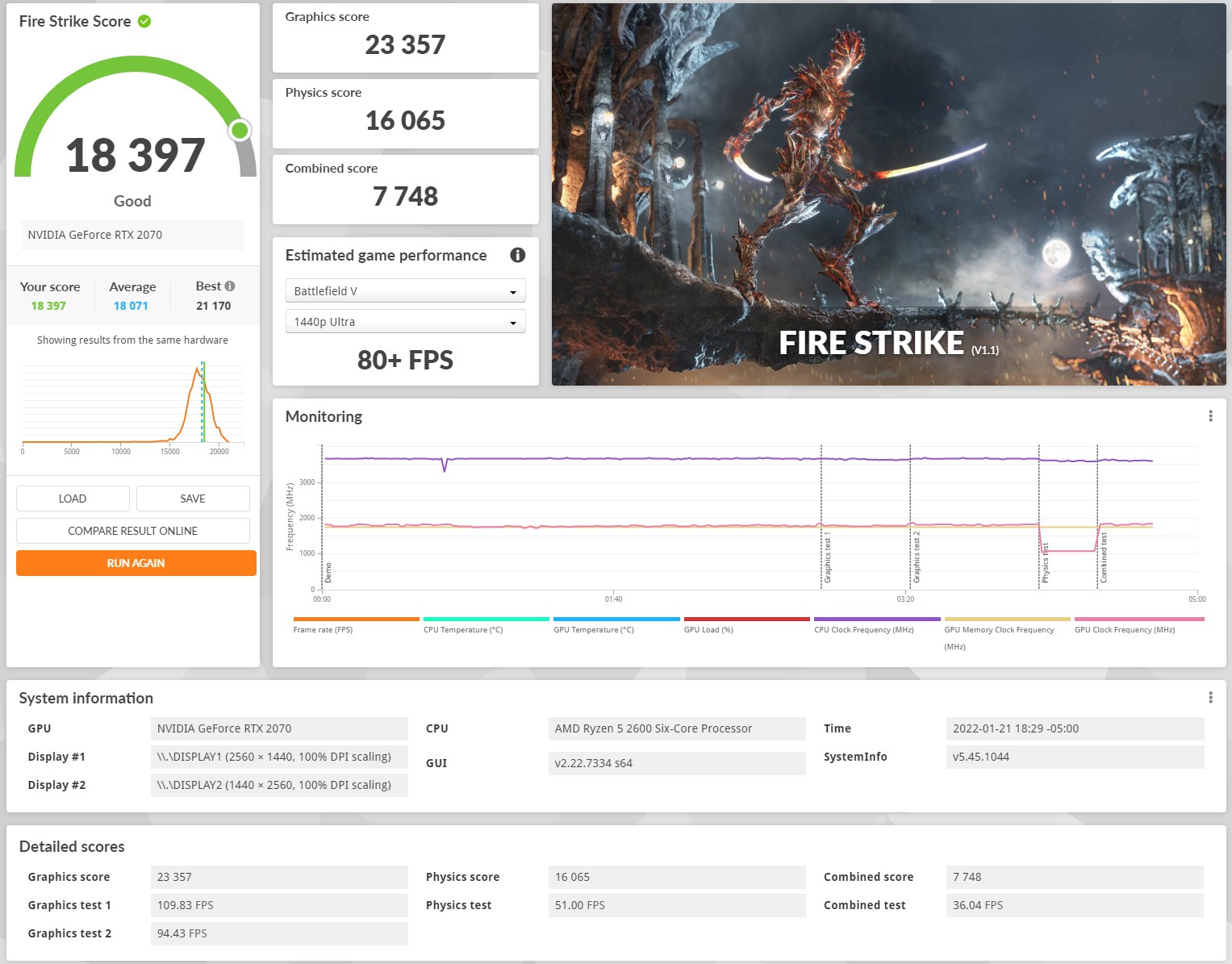Click the Combined score card 7 748
1232x964 pixels.
click(406, 190)
